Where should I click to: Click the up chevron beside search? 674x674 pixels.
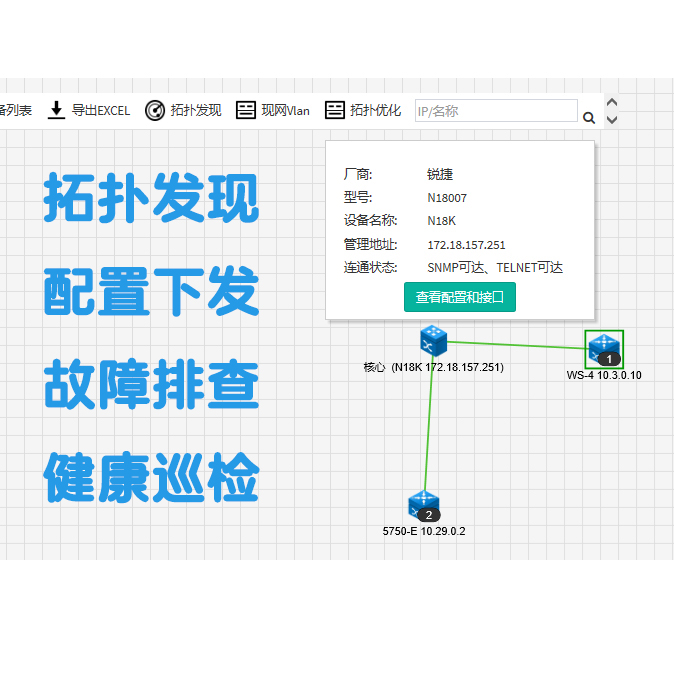612,103
